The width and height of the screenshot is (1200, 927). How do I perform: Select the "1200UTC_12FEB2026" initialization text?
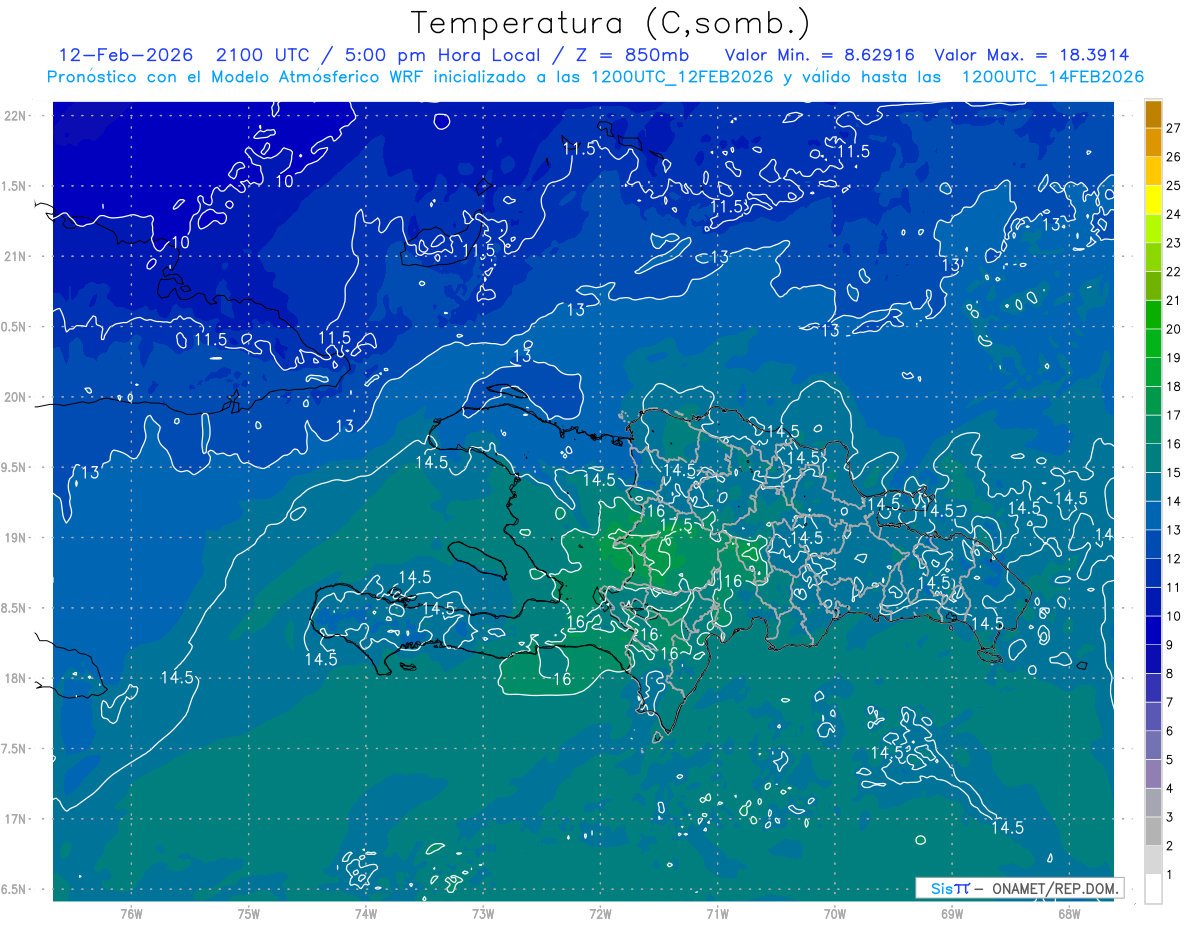684,77
